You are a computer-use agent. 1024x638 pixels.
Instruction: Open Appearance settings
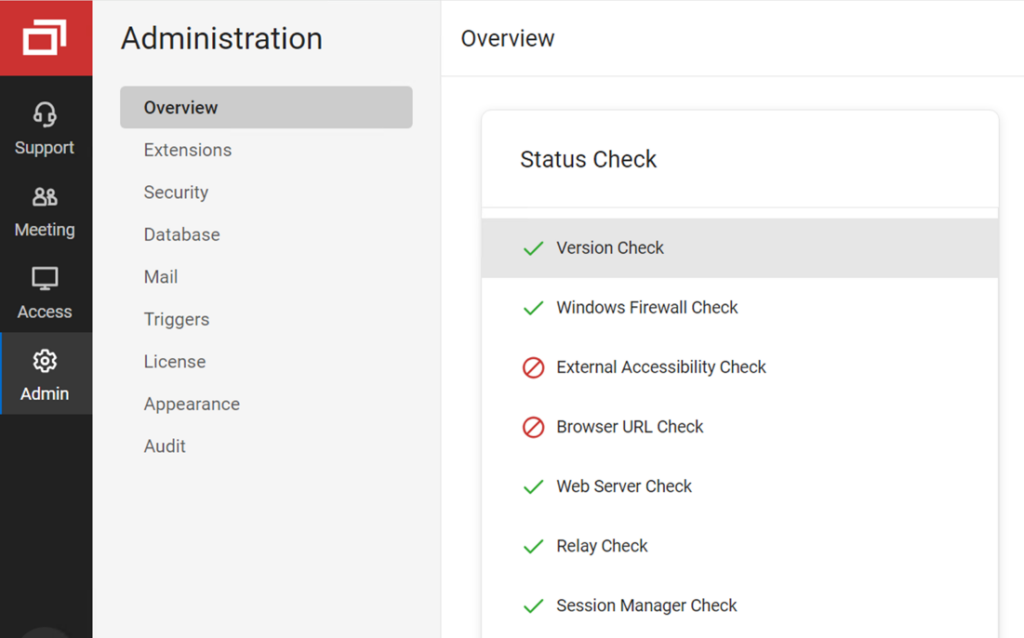pyautogui.click(x=191, y=404)
